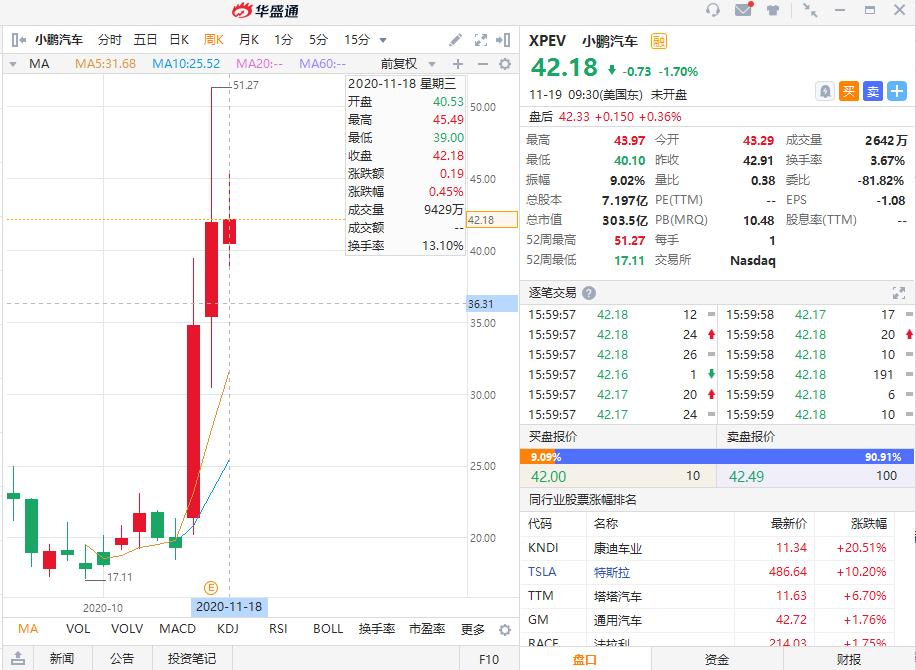Click the orange buy (买) button
This screenshot has width=916, height=670.
pyautogui.click(x=849, y=91)
